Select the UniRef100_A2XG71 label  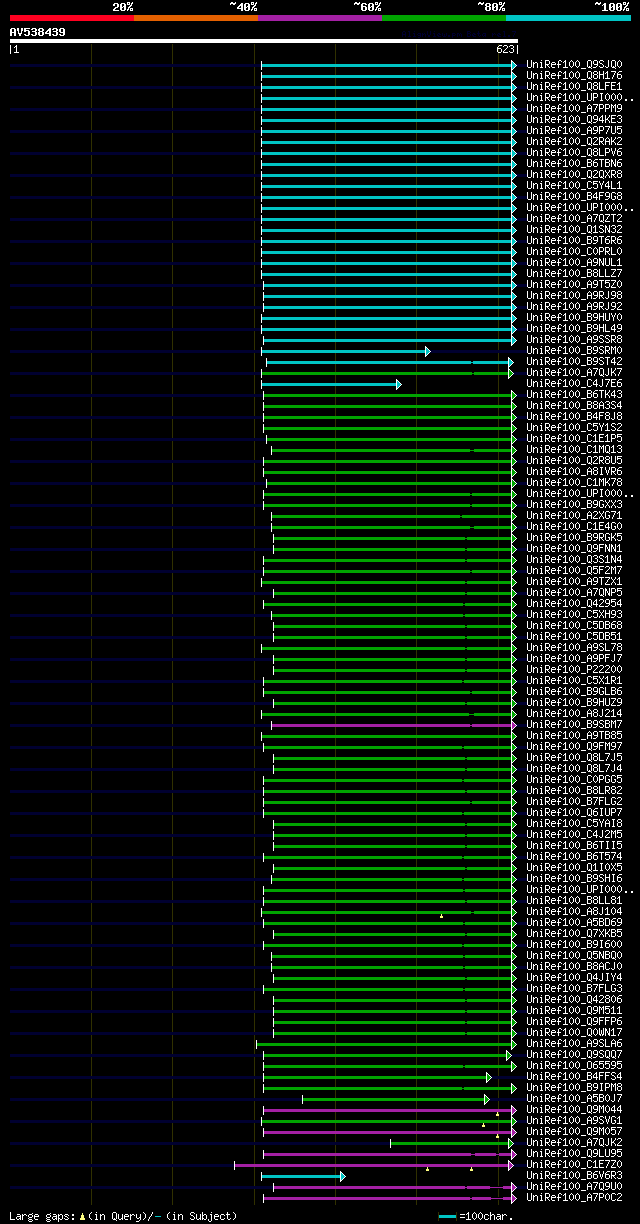(x=574, y=516)
